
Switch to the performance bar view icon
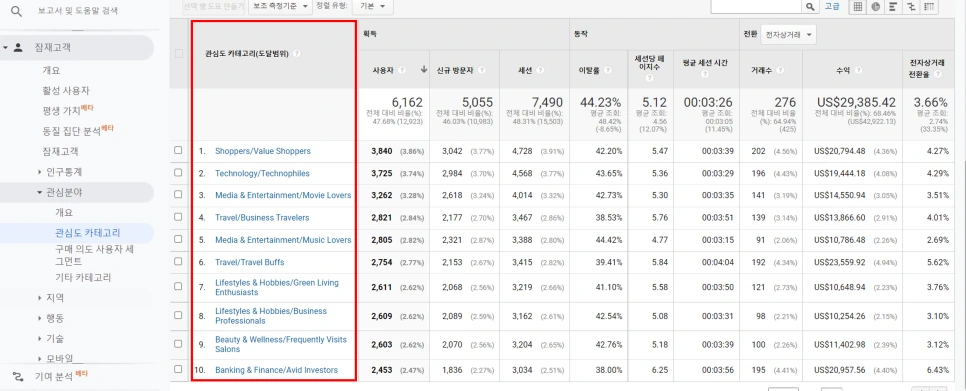[x=893, y=6]
